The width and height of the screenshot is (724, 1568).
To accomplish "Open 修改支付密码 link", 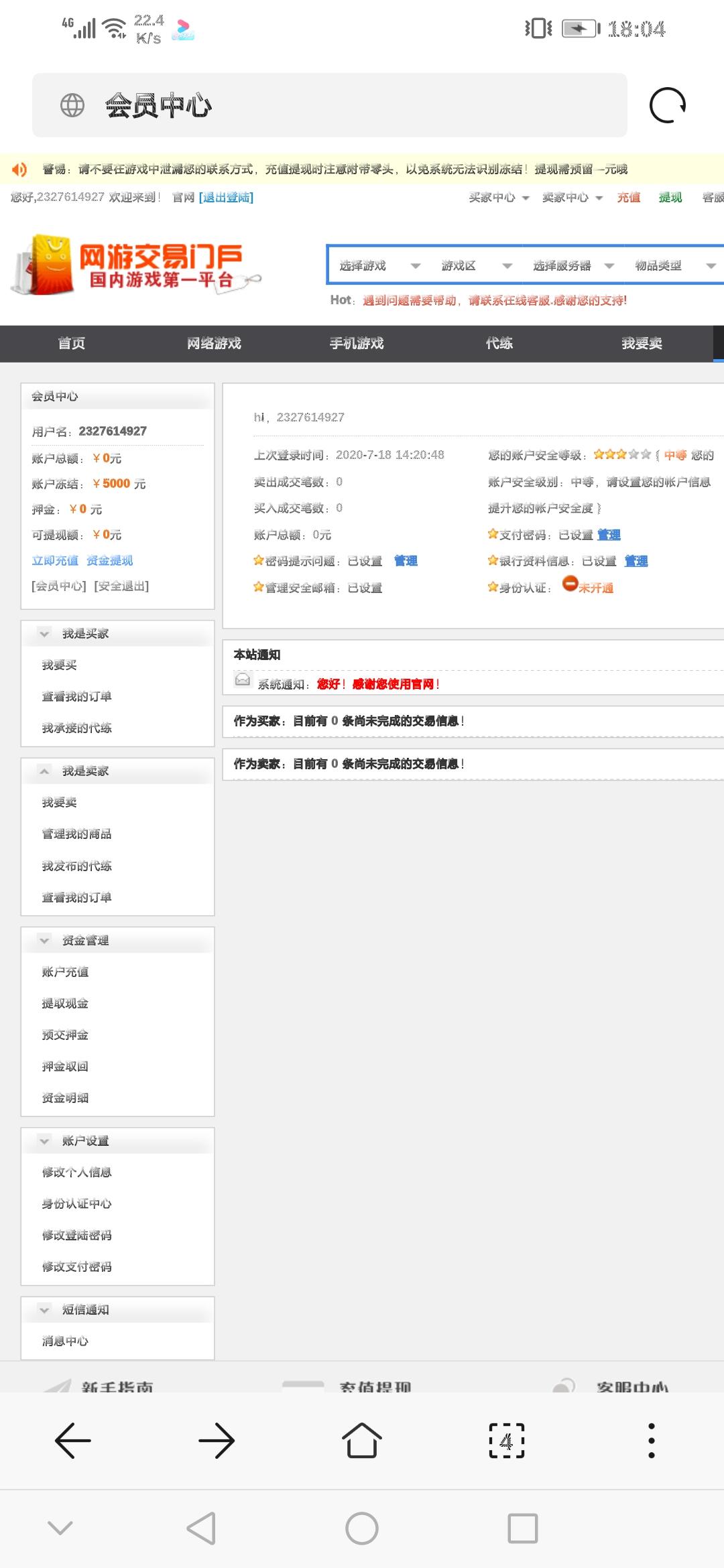I will [76, 1266].
